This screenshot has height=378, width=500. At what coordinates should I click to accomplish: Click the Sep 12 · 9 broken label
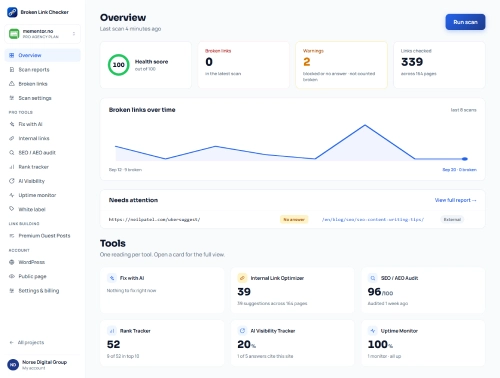[125, 170]
